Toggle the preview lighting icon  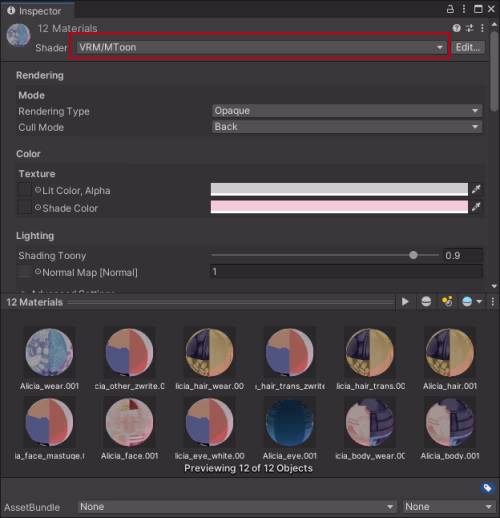[x=447, y=302]
